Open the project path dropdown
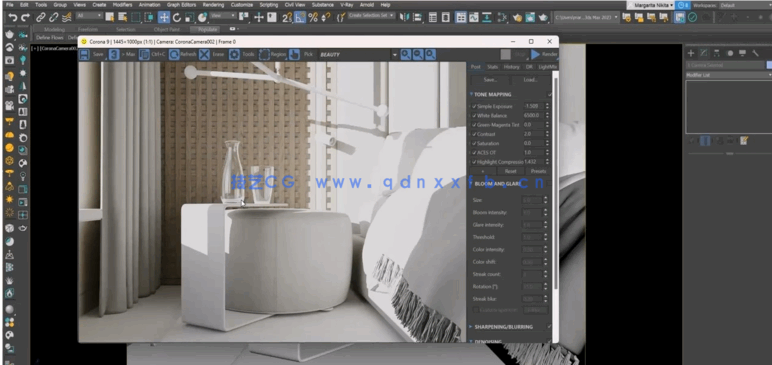Image resolution: width=772 pixels, height=365 pixels. click(x=586, y=17)
